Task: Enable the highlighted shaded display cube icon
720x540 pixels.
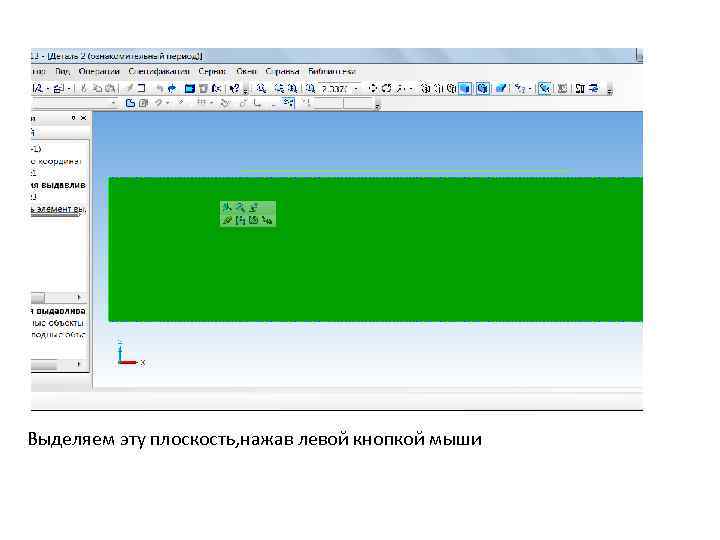Action: pos(465,88)
